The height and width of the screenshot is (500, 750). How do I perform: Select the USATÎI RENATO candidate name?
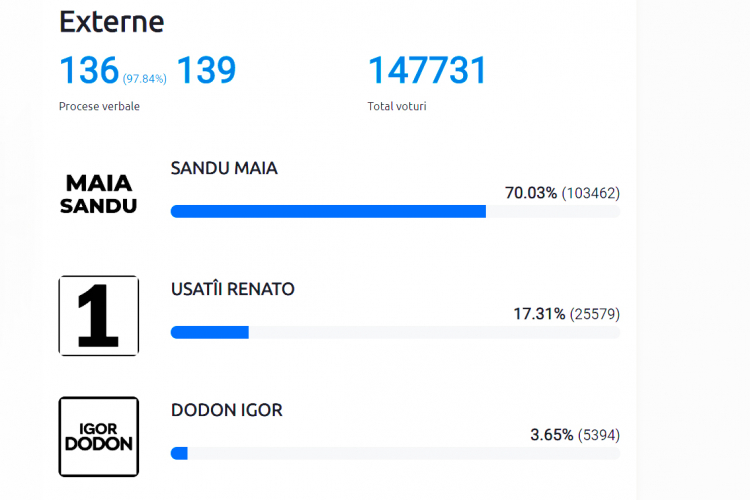pyautogui.click(x=232, y=289)
